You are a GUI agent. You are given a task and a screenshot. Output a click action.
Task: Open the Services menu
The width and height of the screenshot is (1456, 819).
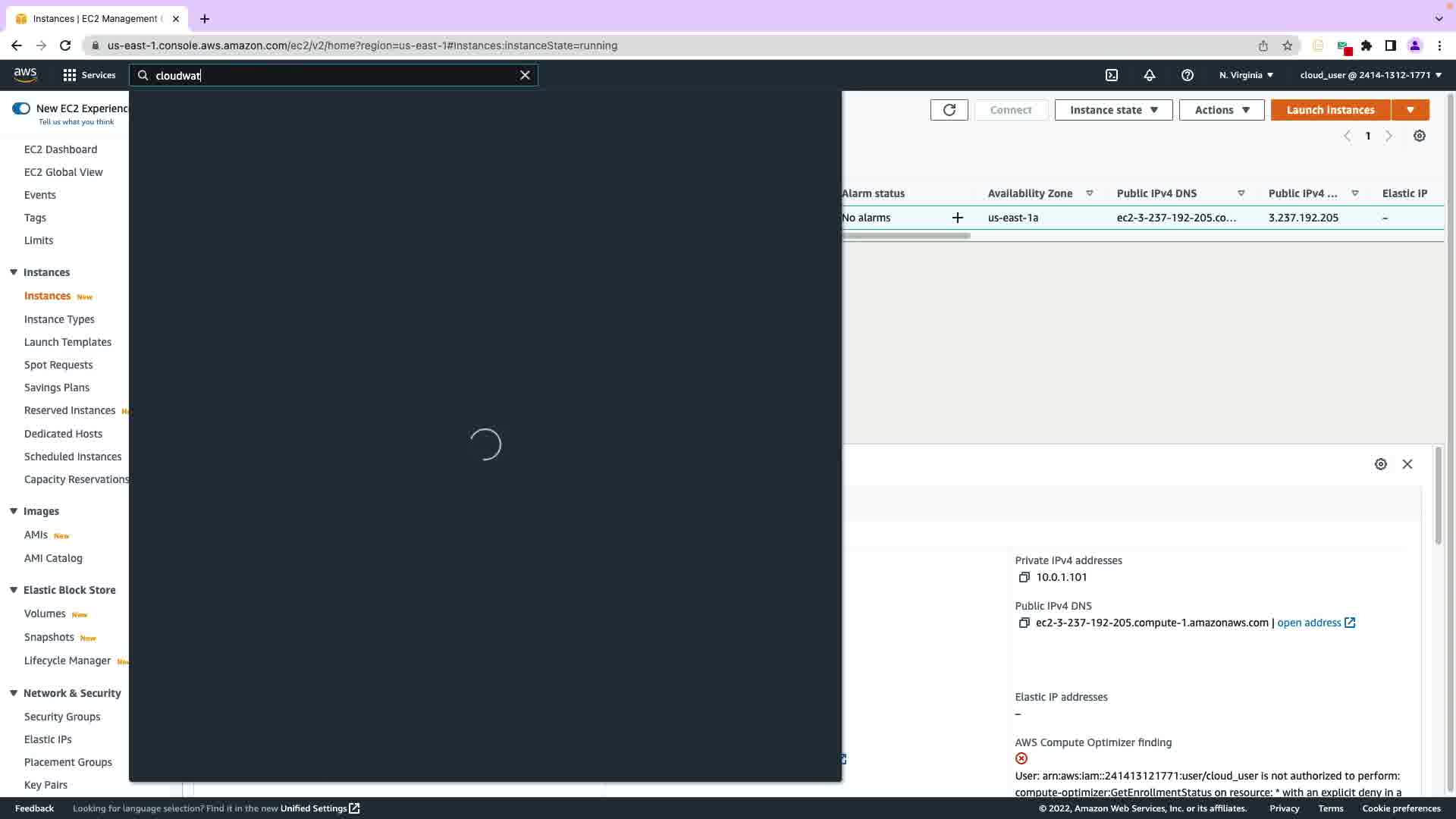89,75
